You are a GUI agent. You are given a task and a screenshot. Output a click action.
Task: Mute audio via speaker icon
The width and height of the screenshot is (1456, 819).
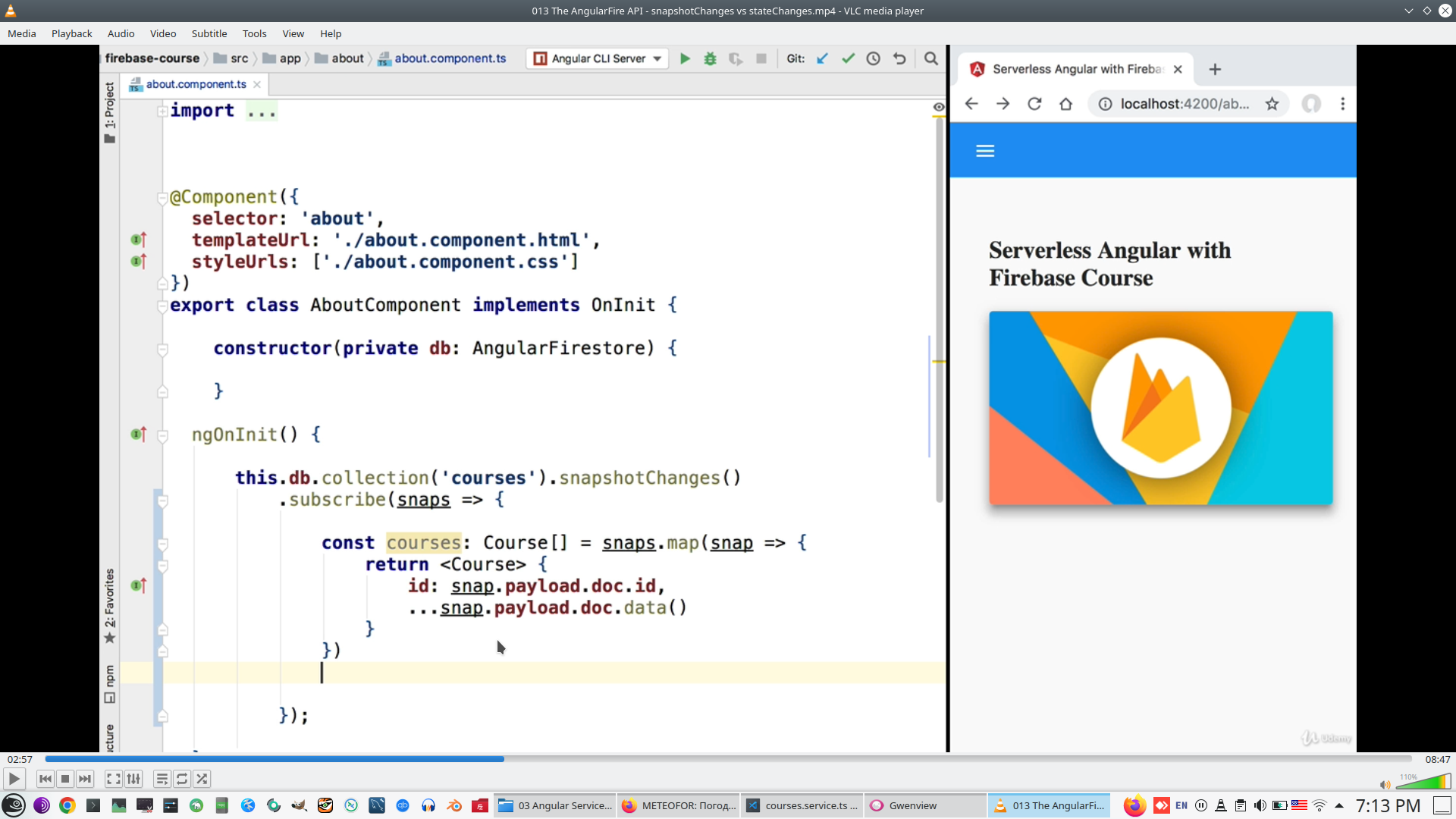pos(1385,785)
